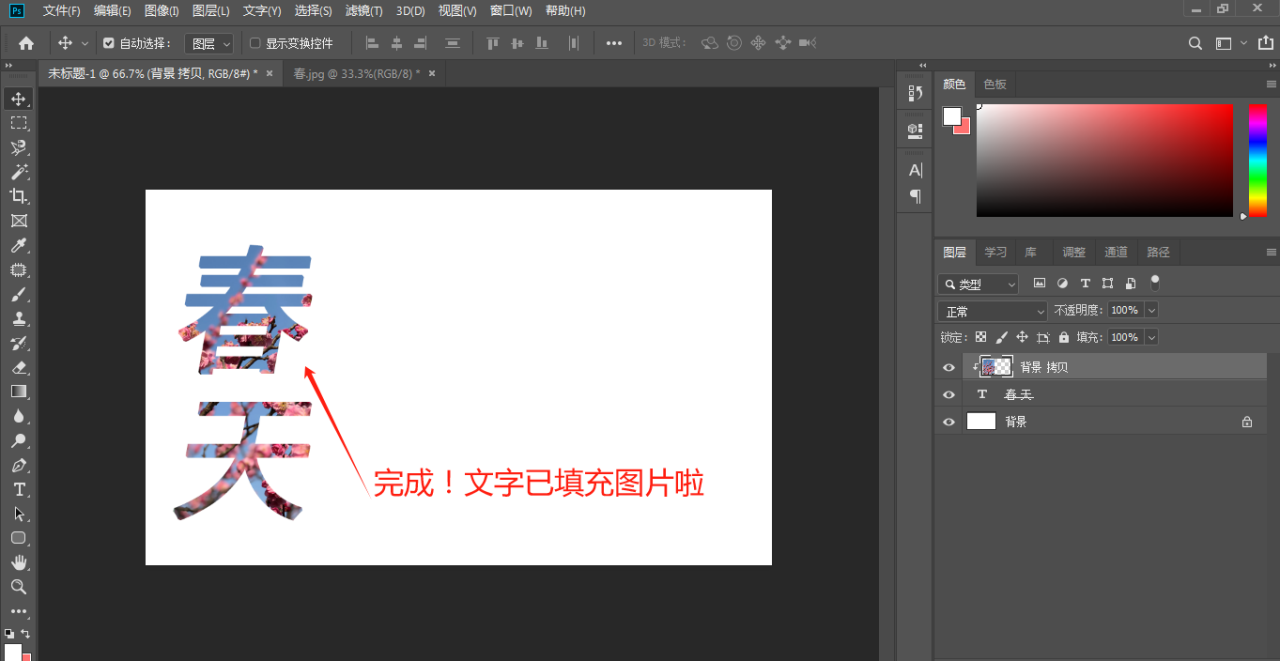Open the Fill (填充) dropdown arrow

pyautogui.click(x=1151, y=337)
